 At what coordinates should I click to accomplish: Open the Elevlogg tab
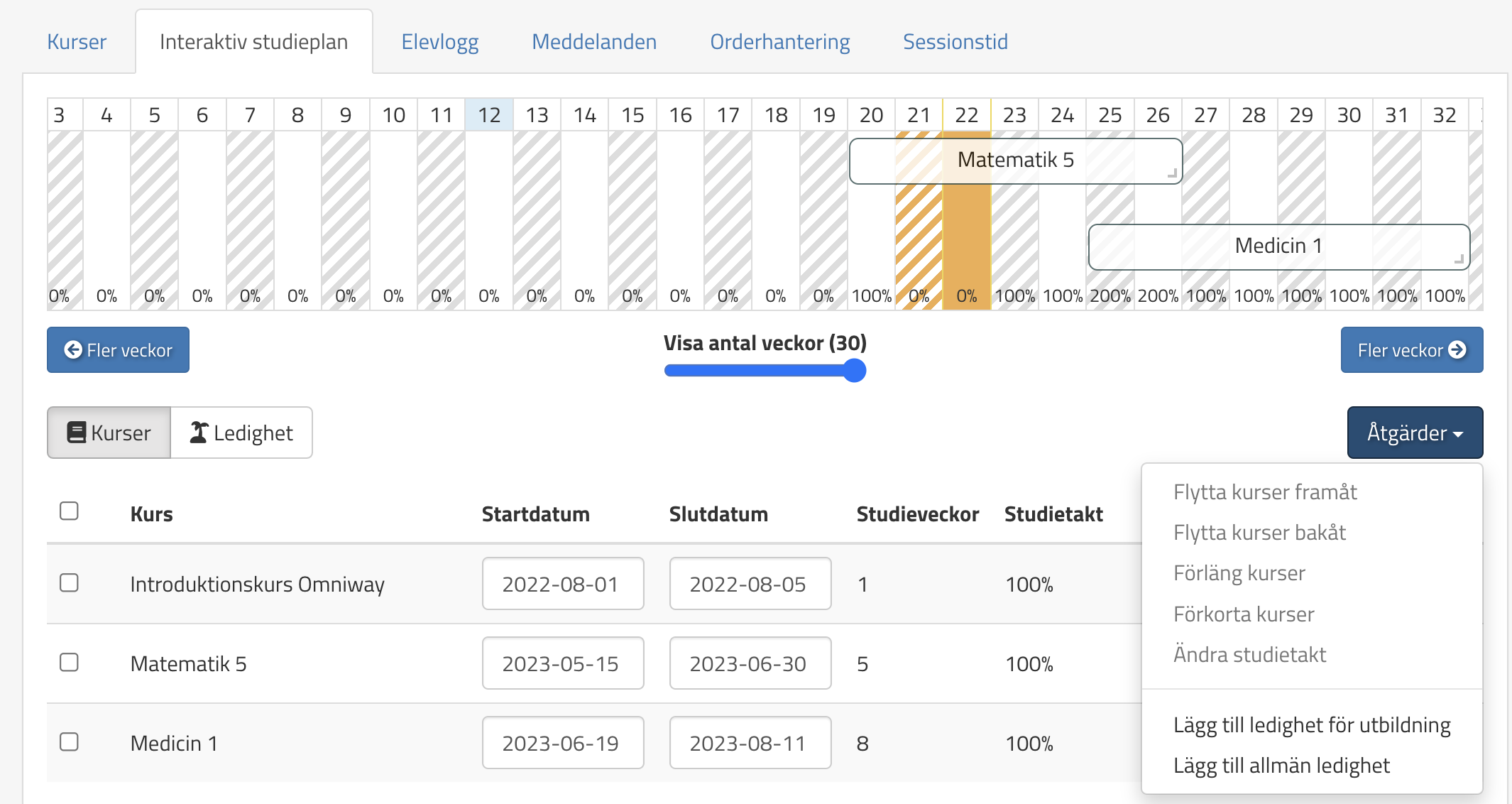439,42
